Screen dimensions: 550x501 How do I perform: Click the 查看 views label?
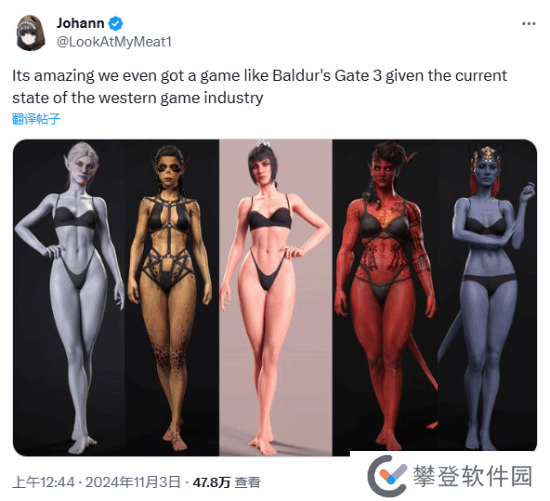tap(247, 482)
